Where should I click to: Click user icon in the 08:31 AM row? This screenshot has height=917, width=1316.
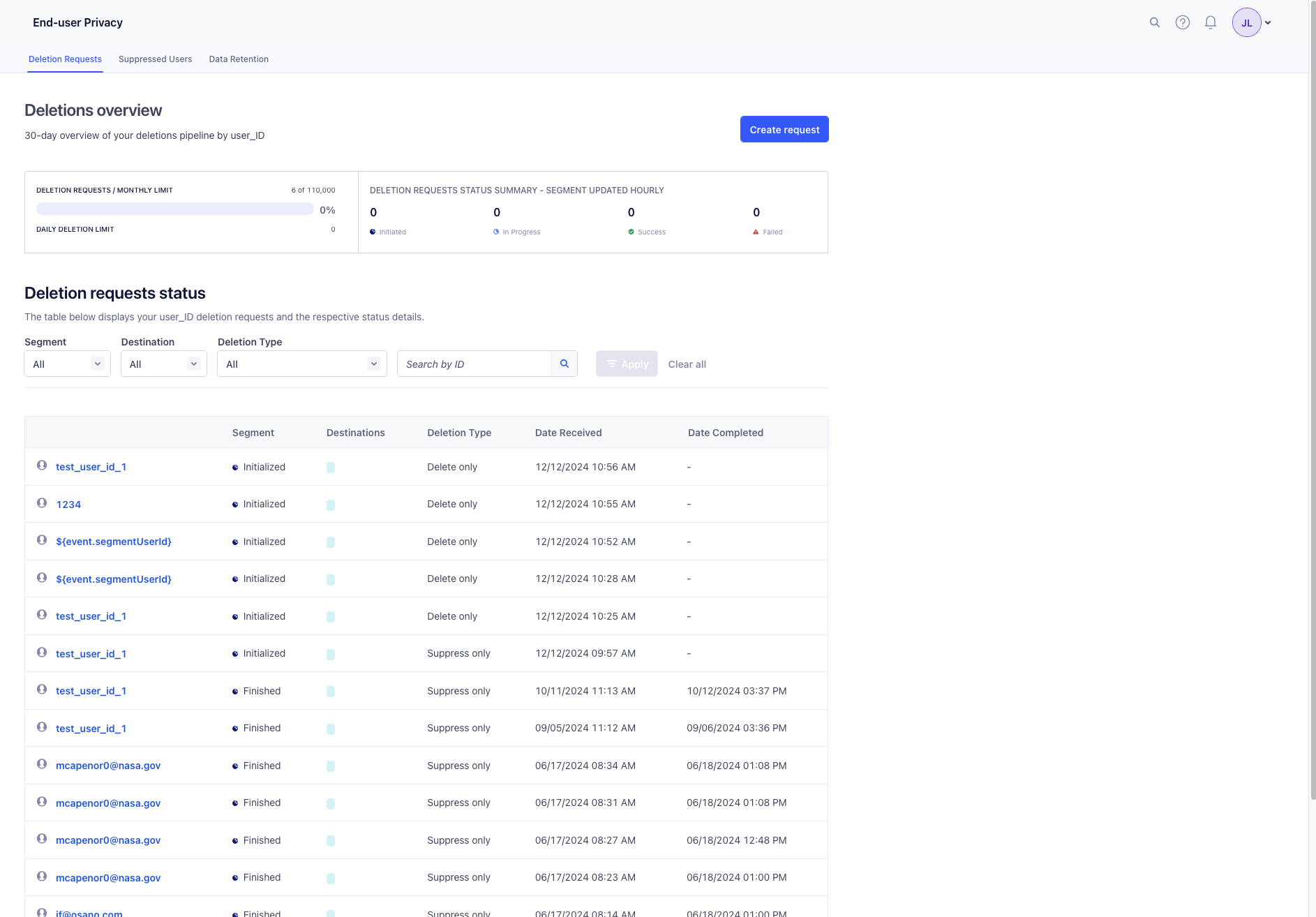[42, 801]
